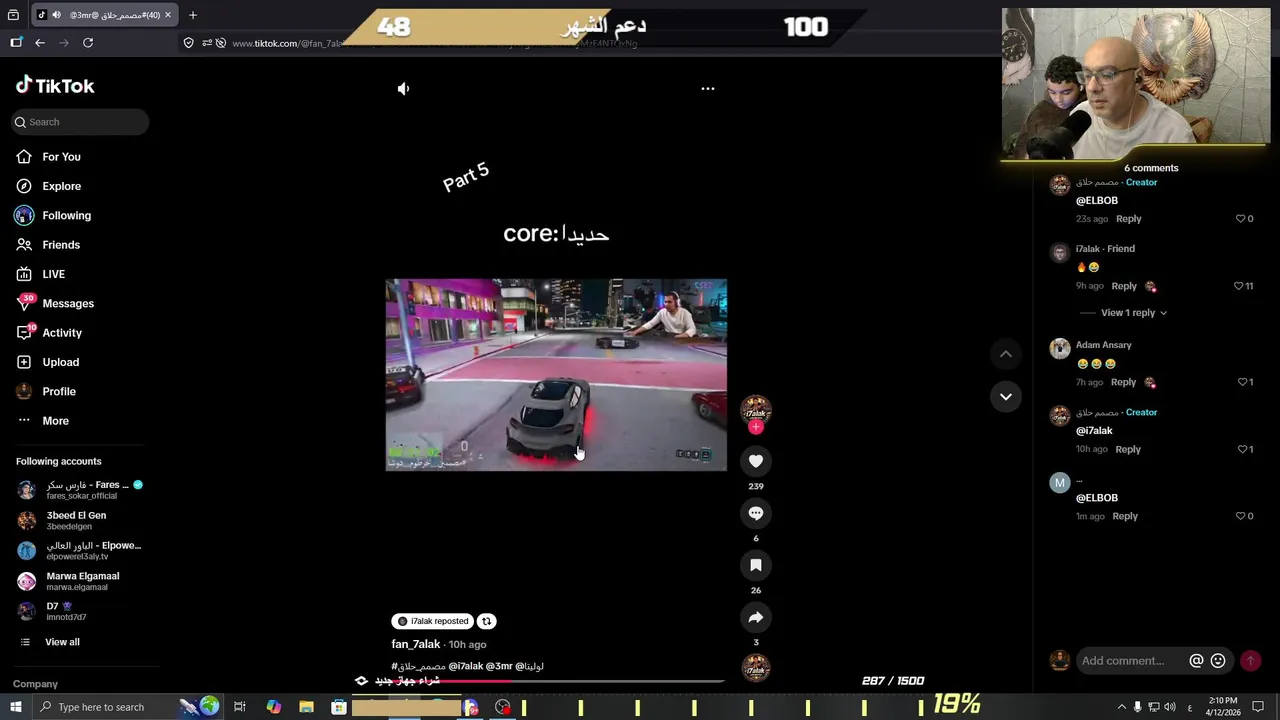The width and height of the screenshot is (1280, 720).
Task: Like Adam Ansary's comment
Action: point(1242,382)
